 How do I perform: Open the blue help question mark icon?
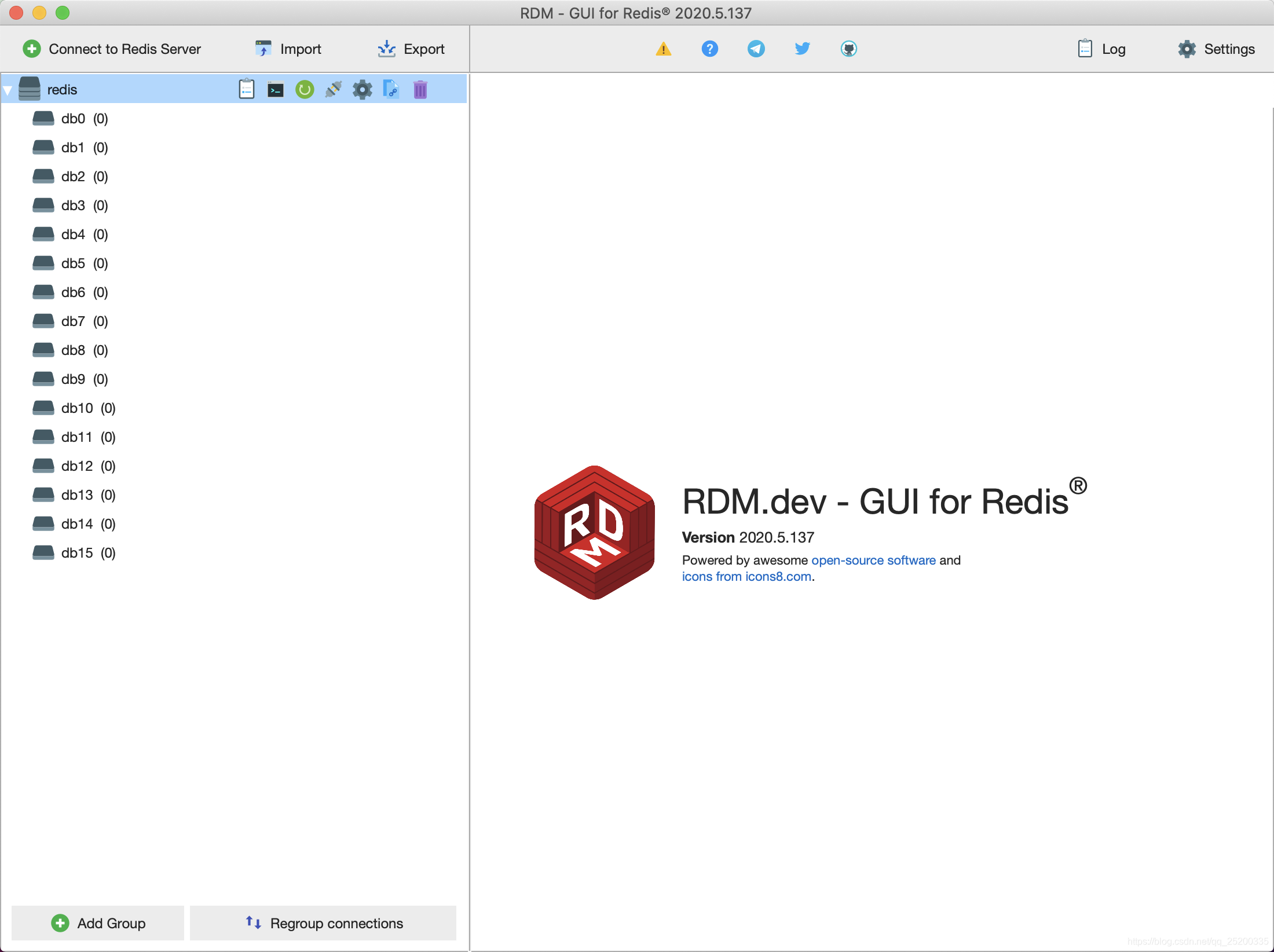coord(710,49)
